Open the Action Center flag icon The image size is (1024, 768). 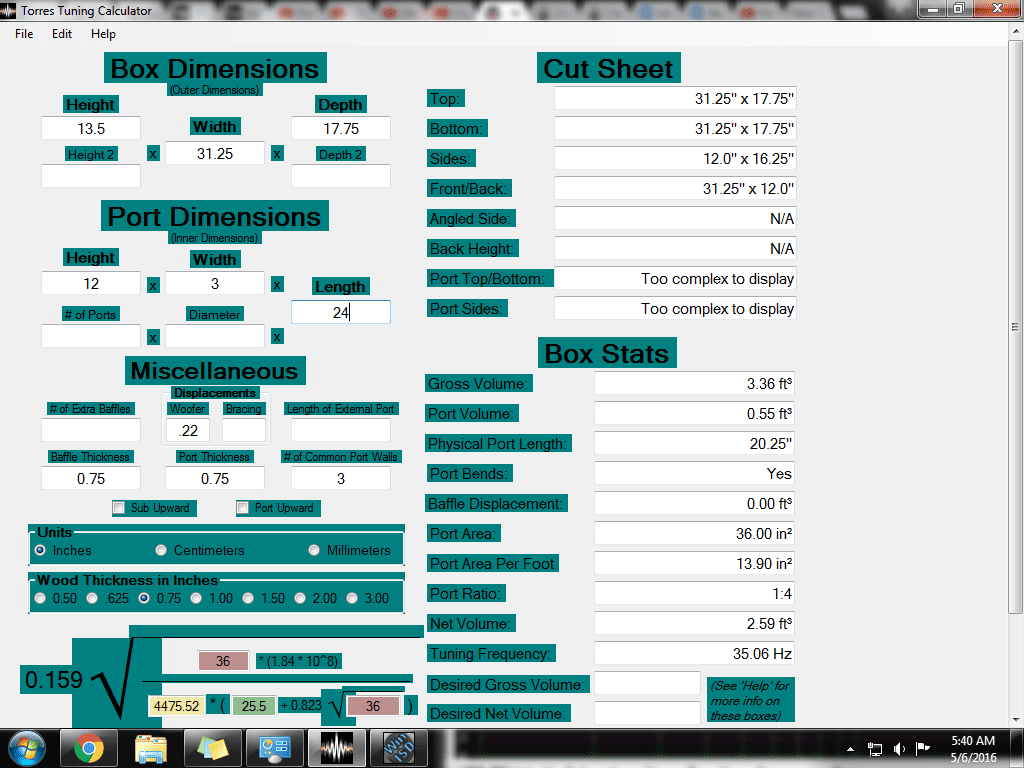pos(922,748)
